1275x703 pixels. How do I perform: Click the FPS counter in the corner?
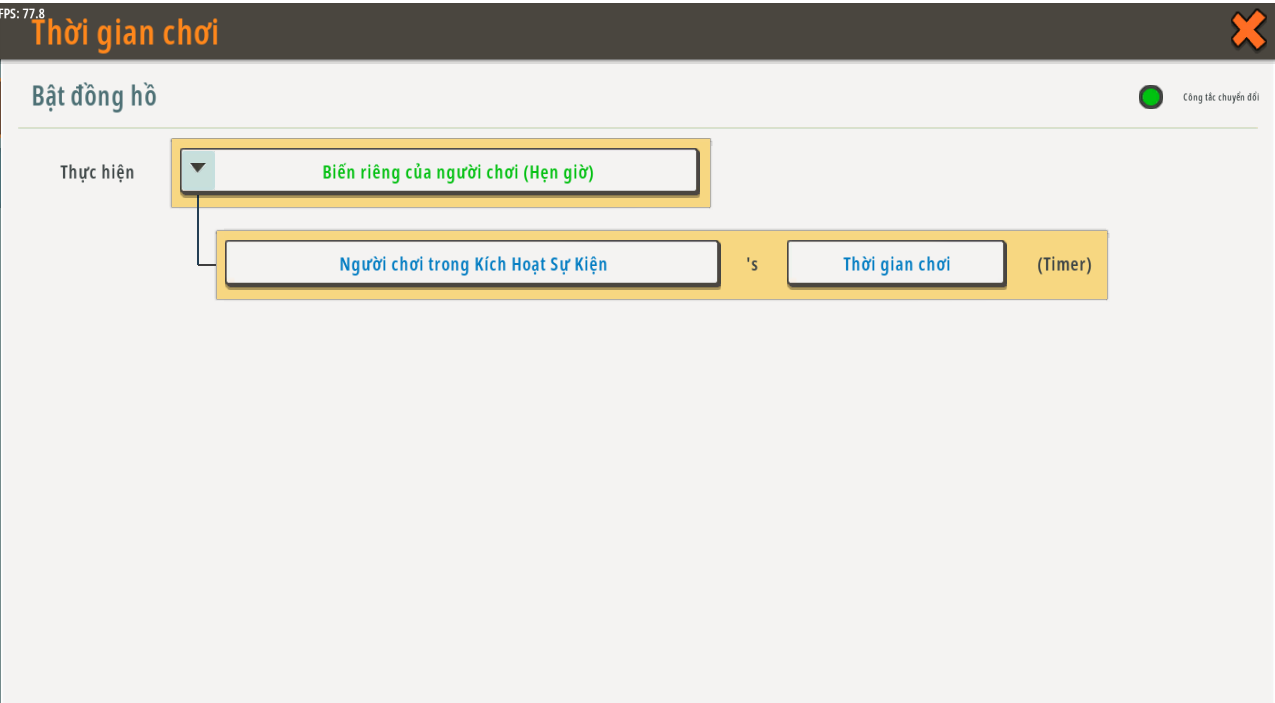[x=22, y=13]
